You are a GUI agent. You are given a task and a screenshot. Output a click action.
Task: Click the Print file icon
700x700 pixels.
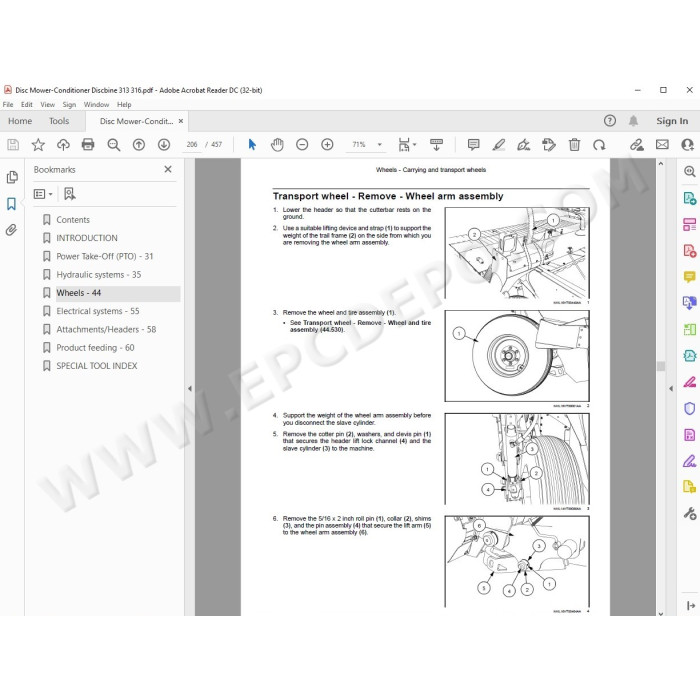[88, 144]
